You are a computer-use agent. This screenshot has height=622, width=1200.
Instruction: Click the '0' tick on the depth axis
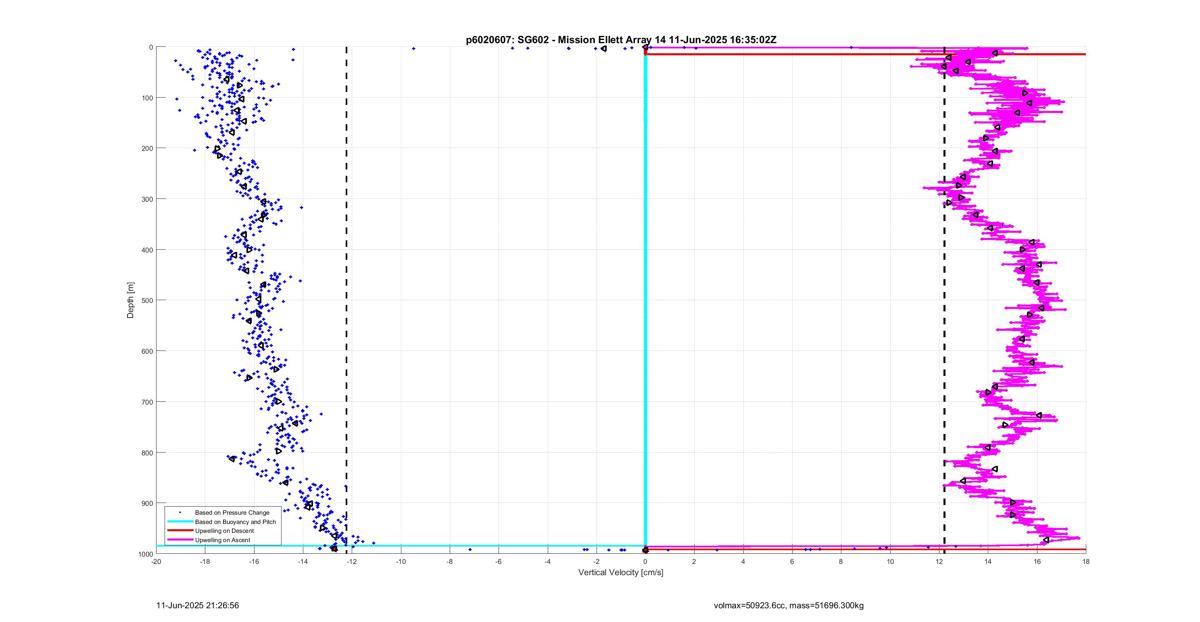pyautogui.click(x=150, y=47)
